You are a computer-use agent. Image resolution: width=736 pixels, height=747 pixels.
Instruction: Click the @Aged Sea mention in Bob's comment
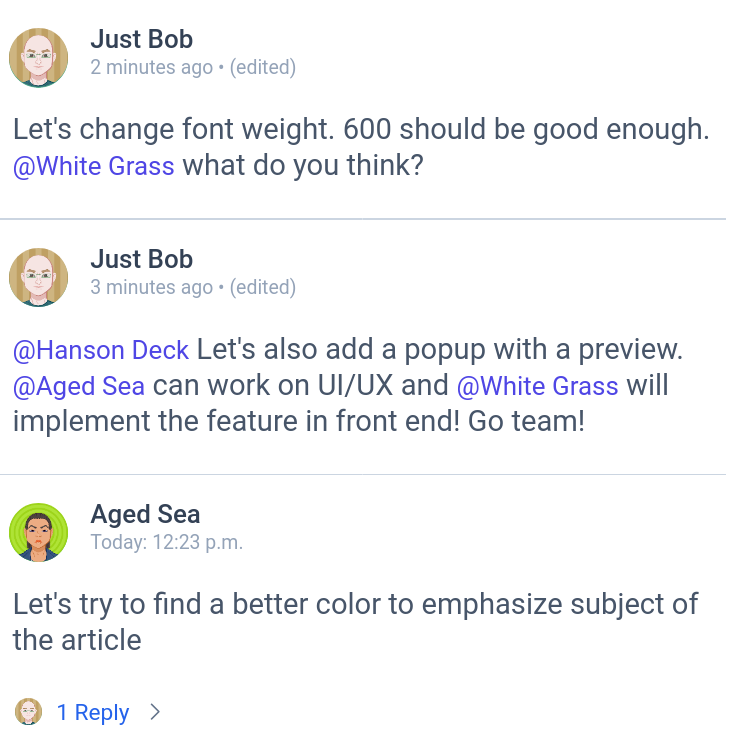[79, 386]
